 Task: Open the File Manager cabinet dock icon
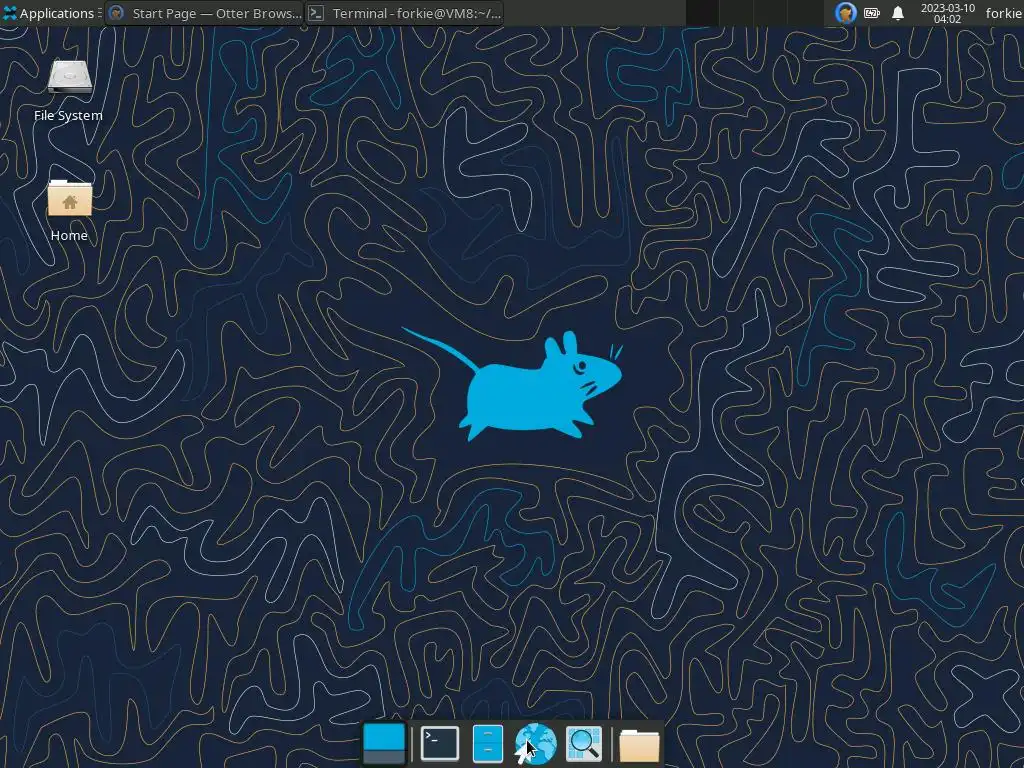pos(487,743)
